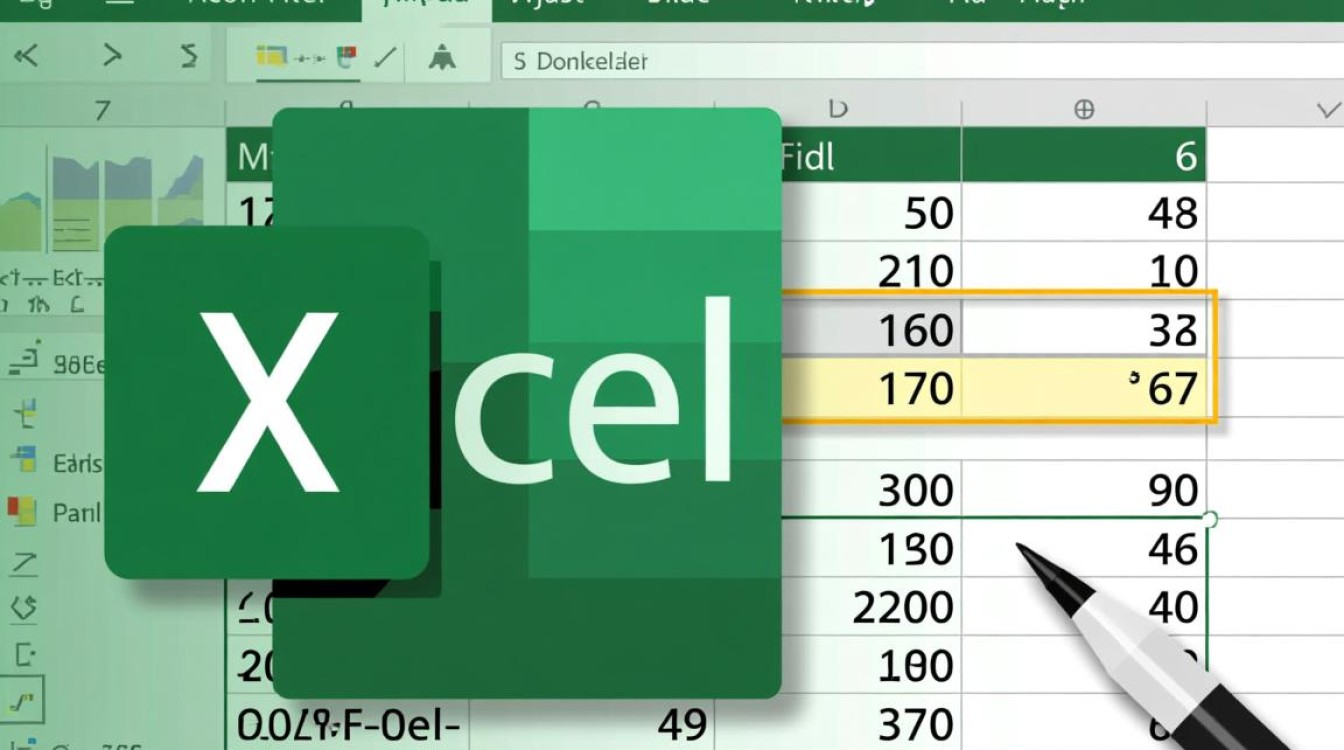The height and width of the screenshot is (750, 1344).
Task: Click the diagonal slash toolbar icon
Action: click(x=386, y=57)
